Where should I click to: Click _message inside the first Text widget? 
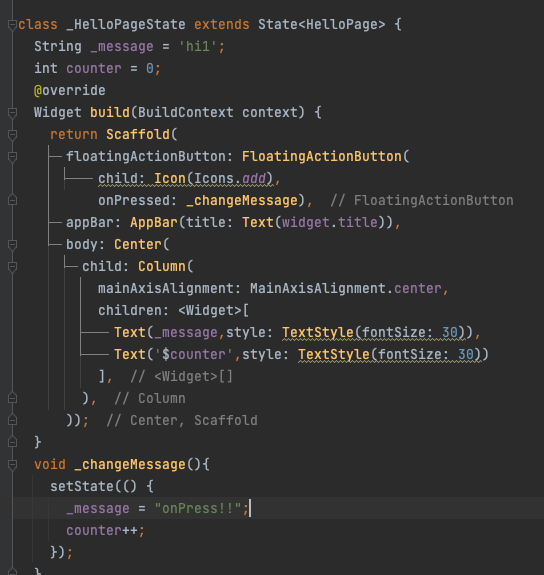point(186,333)
